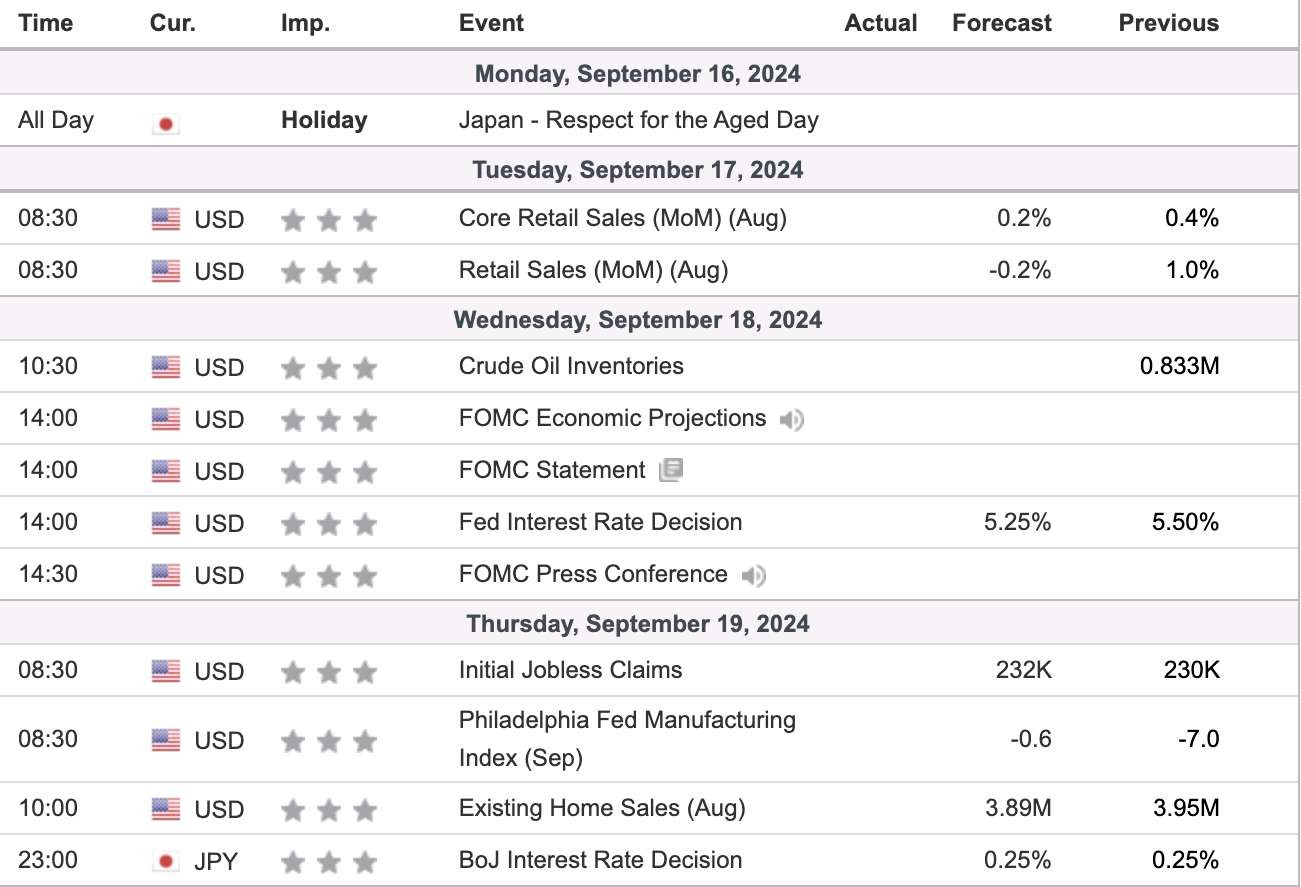Click speaker icon beside FOMC Press Conference
Screen dimensions: 1301x887
coord(754,576)
